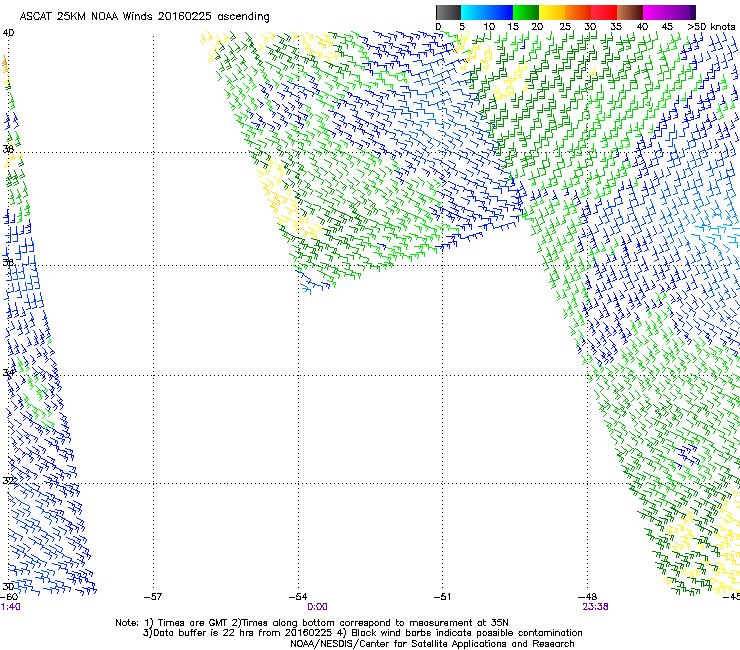
Task: Click the '>50 knots' legend label
Action: [711, 27]
